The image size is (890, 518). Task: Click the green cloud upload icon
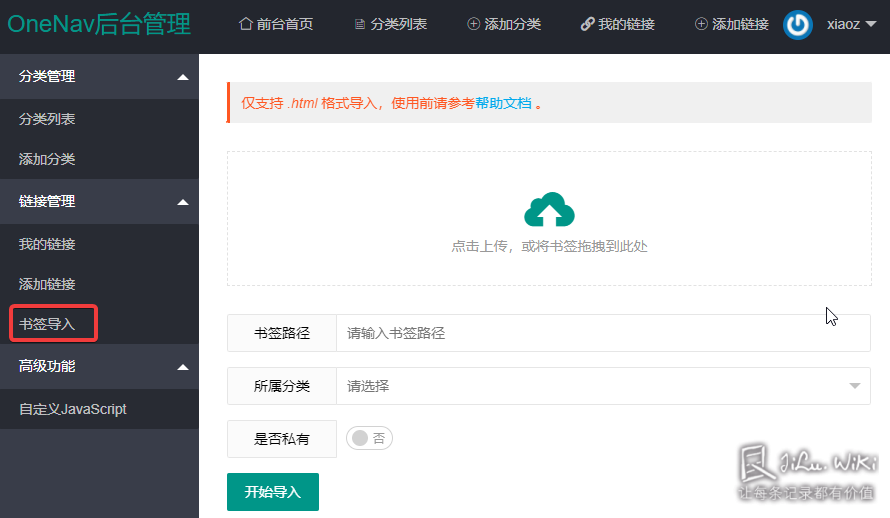click(549, 209)
